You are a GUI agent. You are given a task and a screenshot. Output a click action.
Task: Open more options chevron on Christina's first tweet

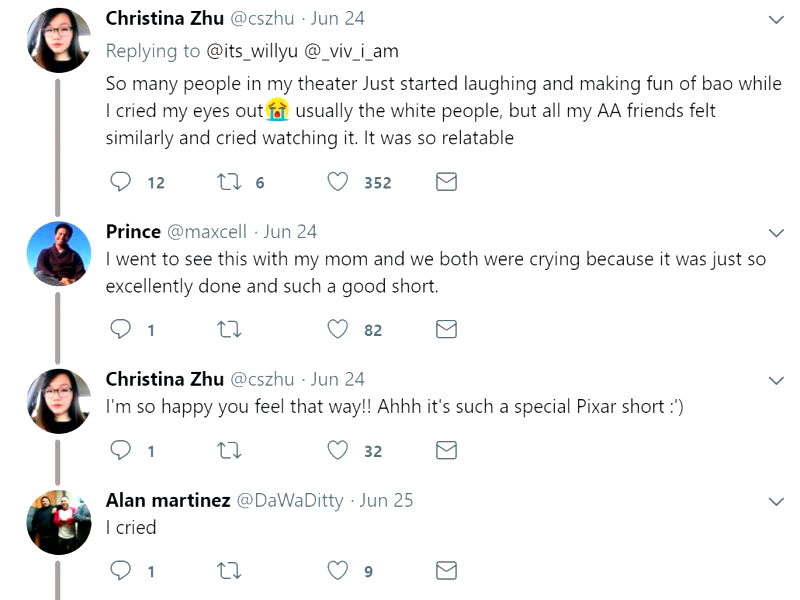tap(776, 20)
